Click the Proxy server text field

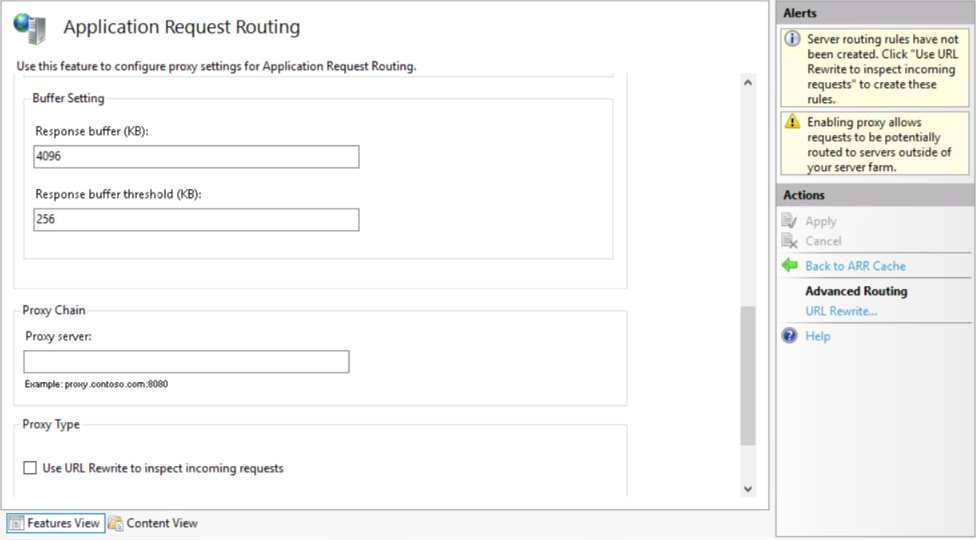pos(186,362)
